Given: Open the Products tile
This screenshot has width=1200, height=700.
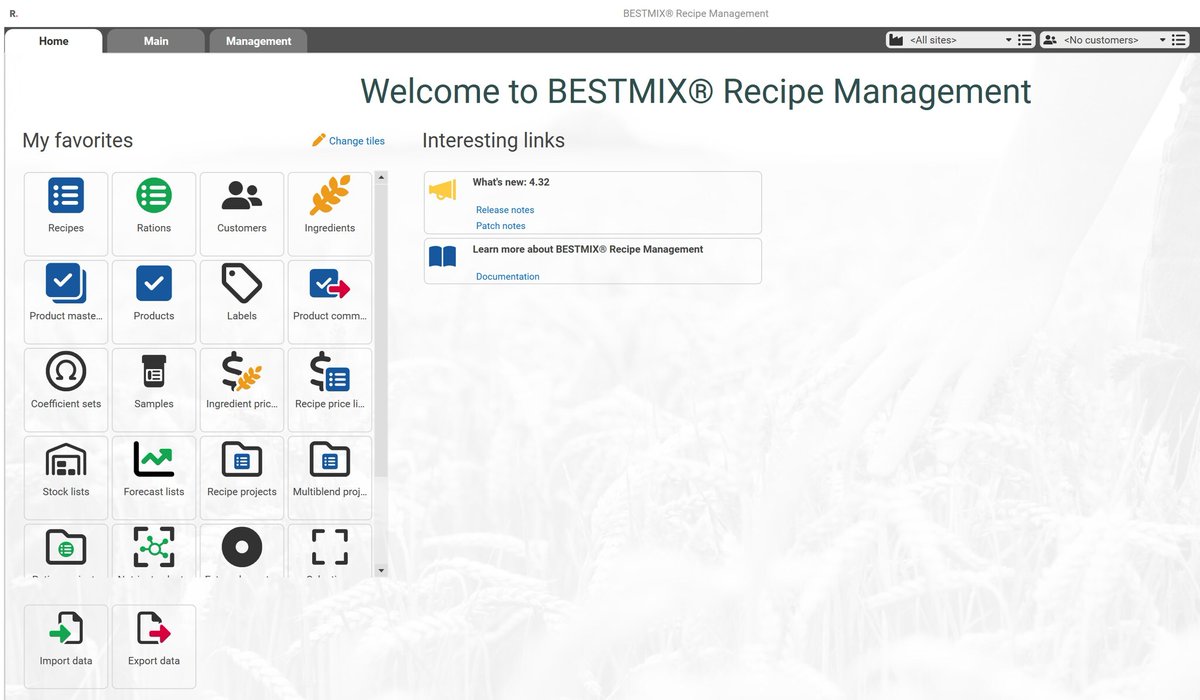Looking at the screenshot, I should [x=154, y=301].
